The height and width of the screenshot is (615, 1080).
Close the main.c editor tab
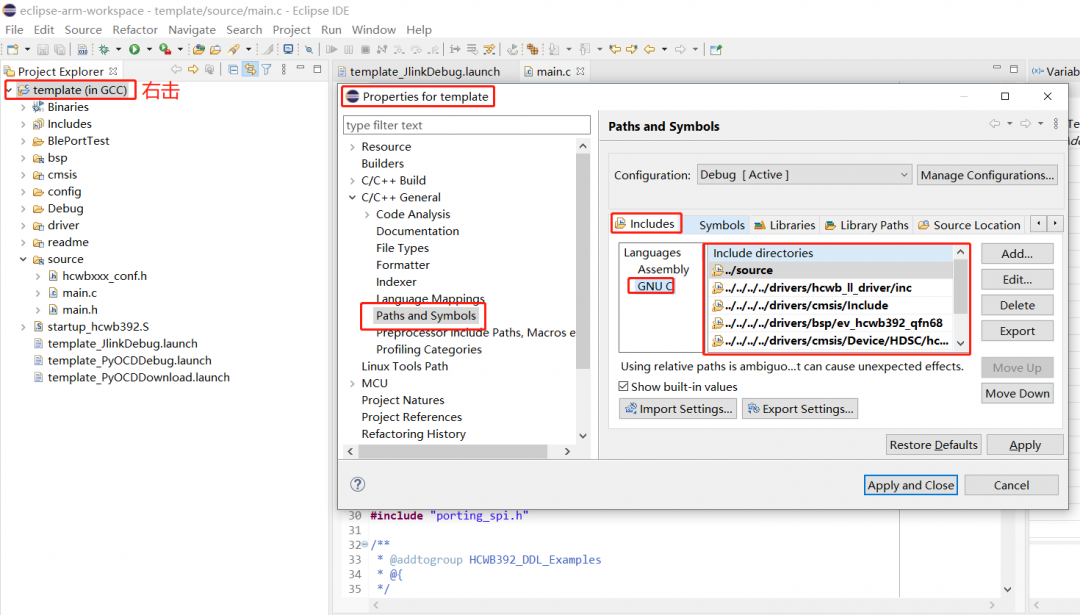580,71
